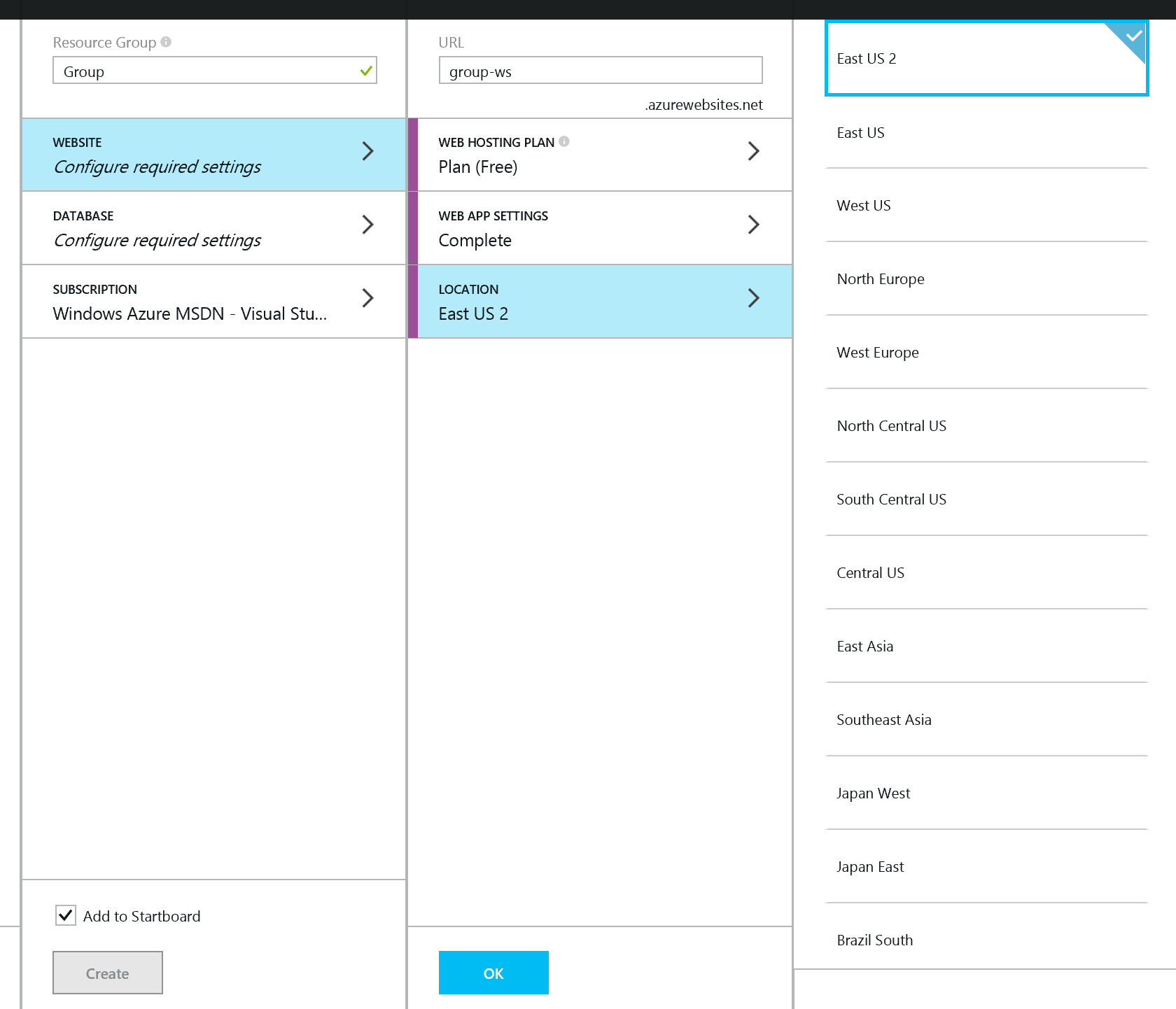Click the 'Add to Startboard' label
Image resolution: width=1176 pixels, height=1009 pixels.
point(142,916)
